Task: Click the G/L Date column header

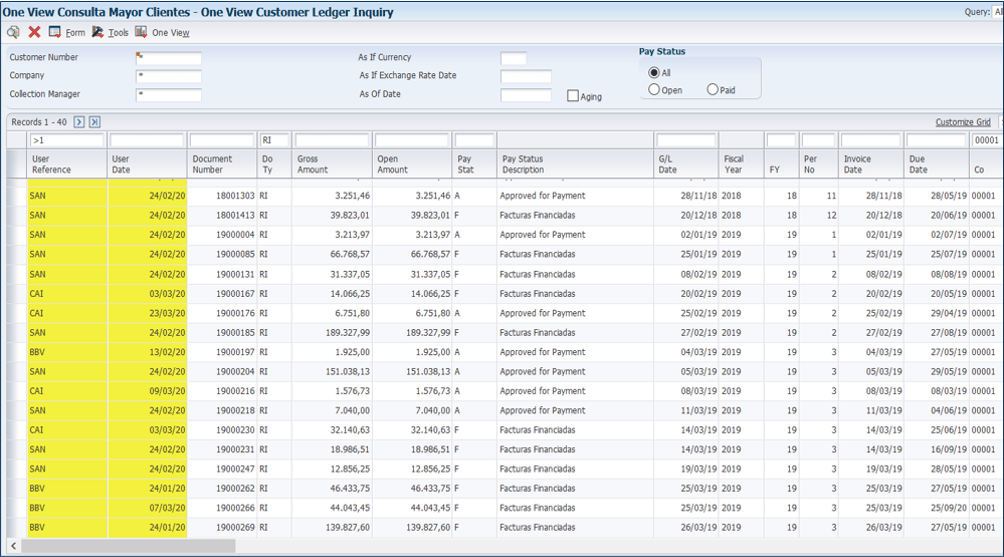Action: coord(686,164)
